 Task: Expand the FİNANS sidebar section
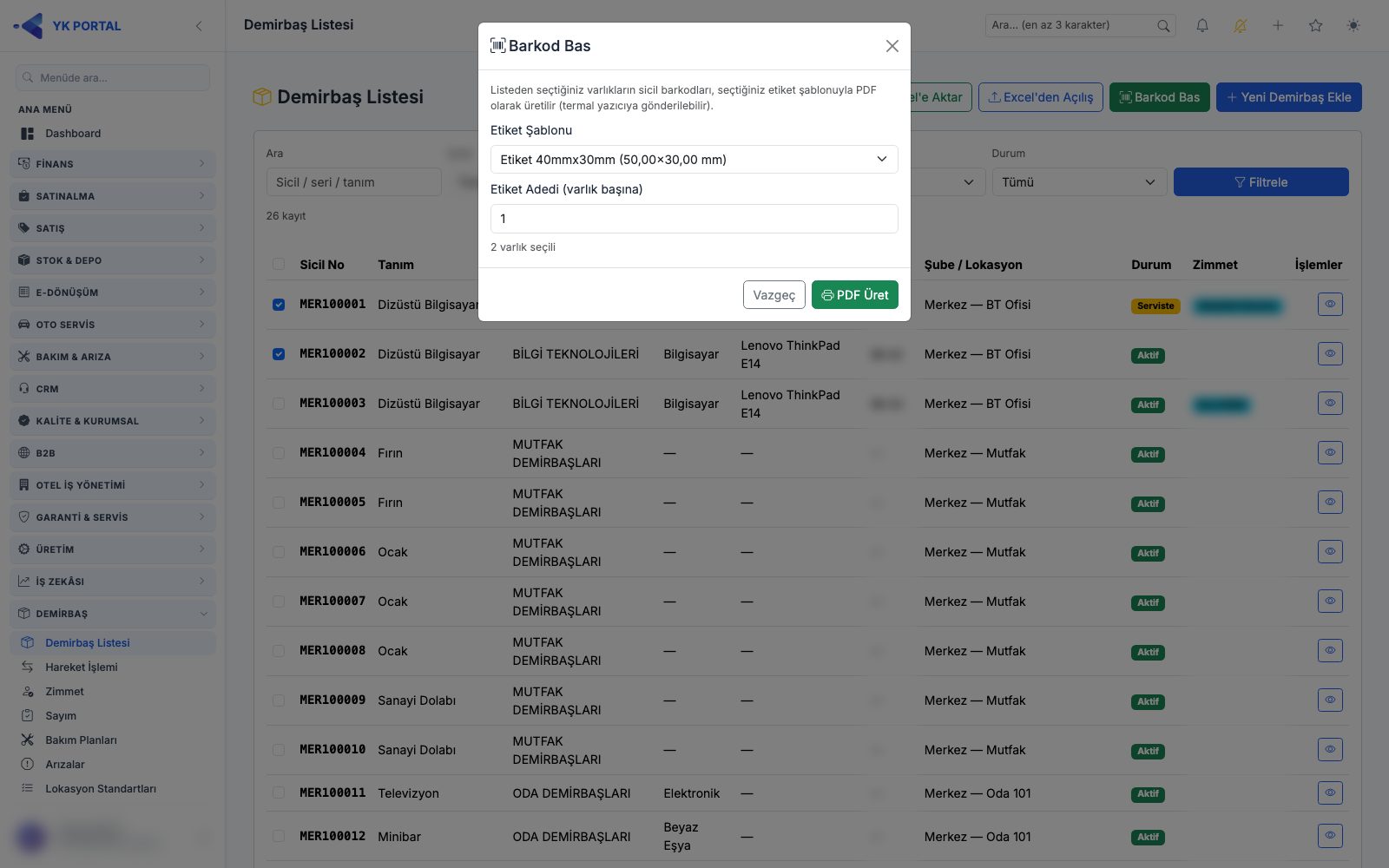[x=113, y=163]
